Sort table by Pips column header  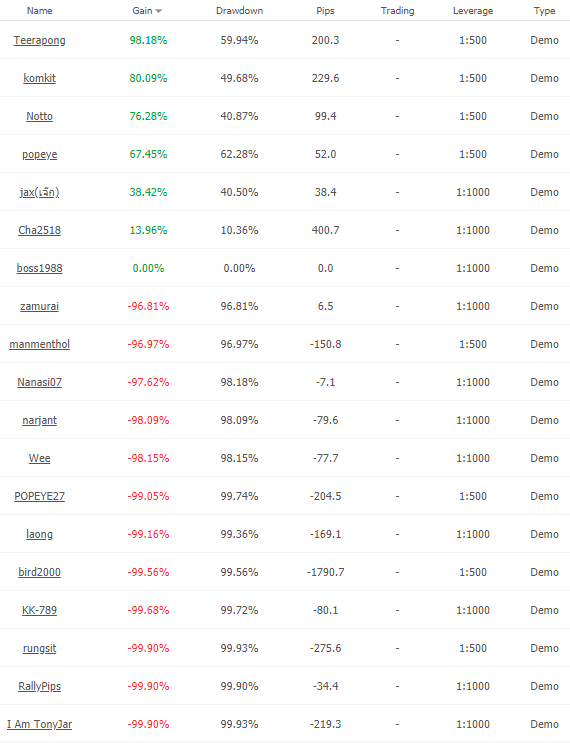326,10
